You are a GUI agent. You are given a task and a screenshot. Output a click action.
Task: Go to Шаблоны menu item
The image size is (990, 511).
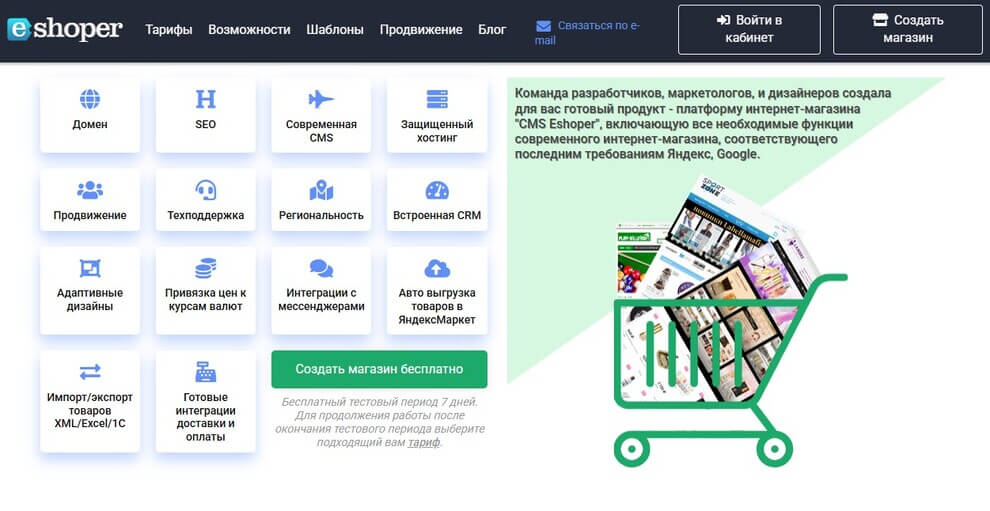click(x=335, y=30)
